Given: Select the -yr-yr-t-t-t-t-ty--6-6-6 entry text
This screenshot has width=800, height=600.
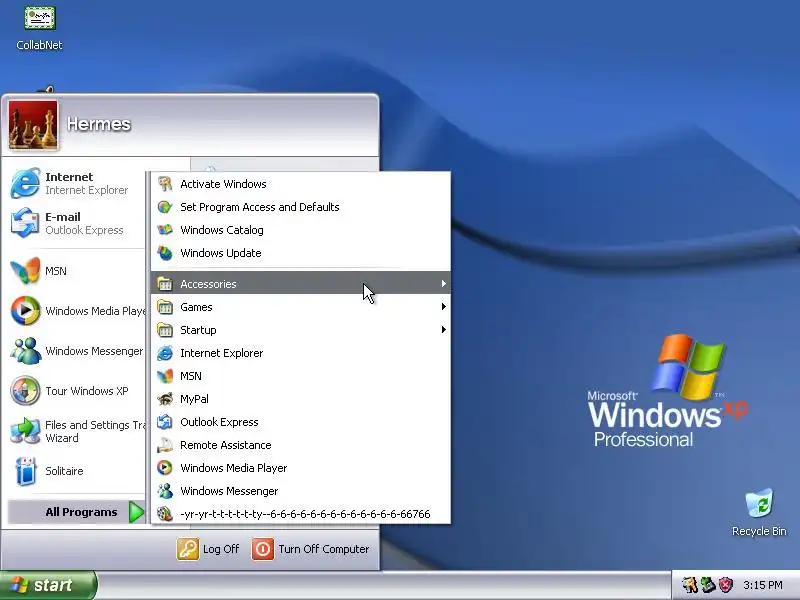Looking at the screenshot, I should tap(305, 514).
